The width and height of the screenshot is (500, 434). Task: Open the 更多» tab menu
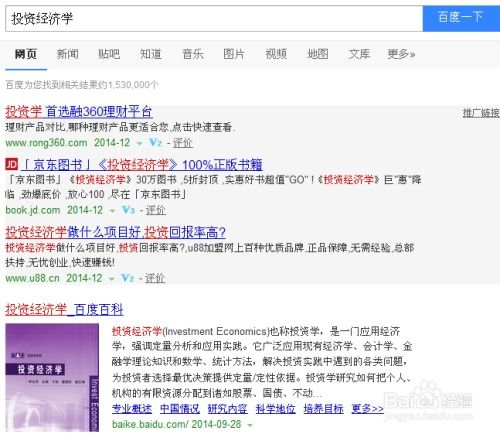401,54
